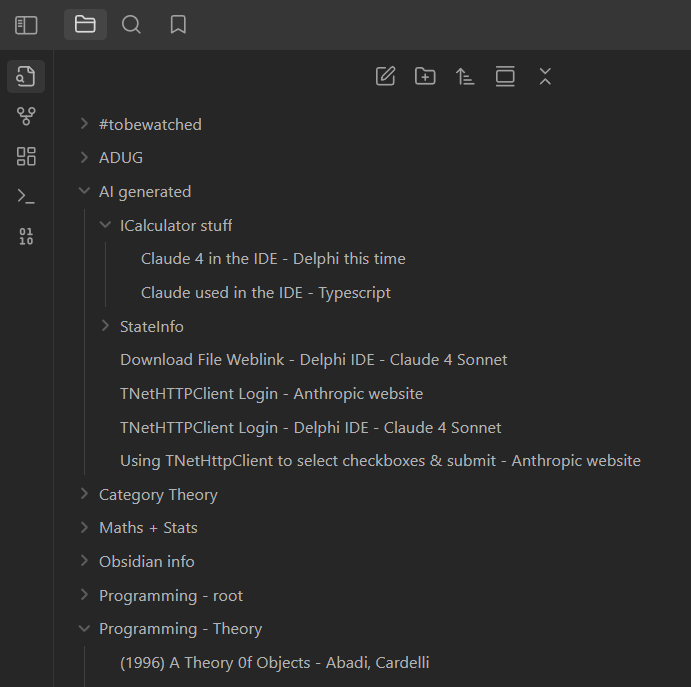Toggle the left sidebar collapse icon
This screenshot has width=691, height=687.
click(26, 25)
